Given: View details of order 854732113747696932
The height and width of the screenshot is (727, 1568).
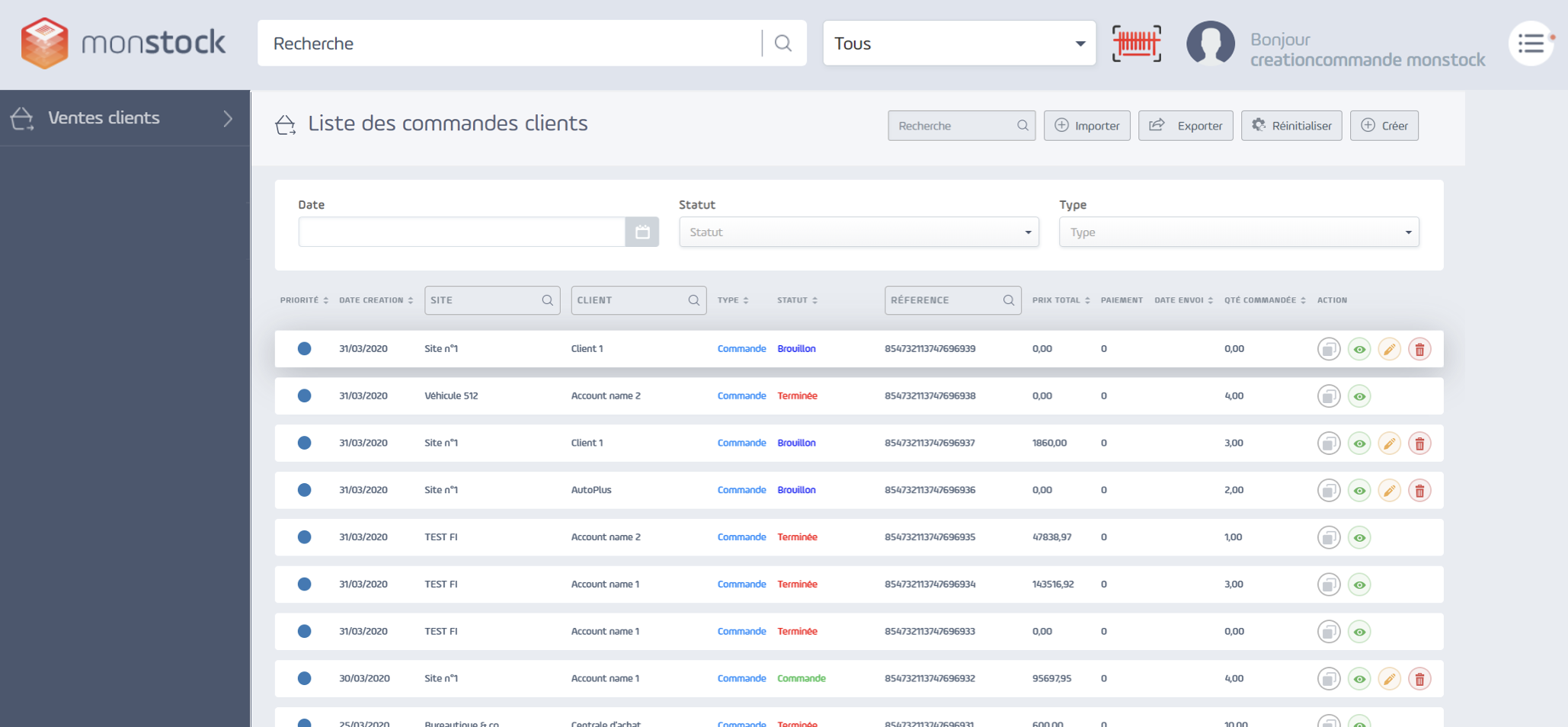Looking at the screenshot, I should (x=1359, y=679).
